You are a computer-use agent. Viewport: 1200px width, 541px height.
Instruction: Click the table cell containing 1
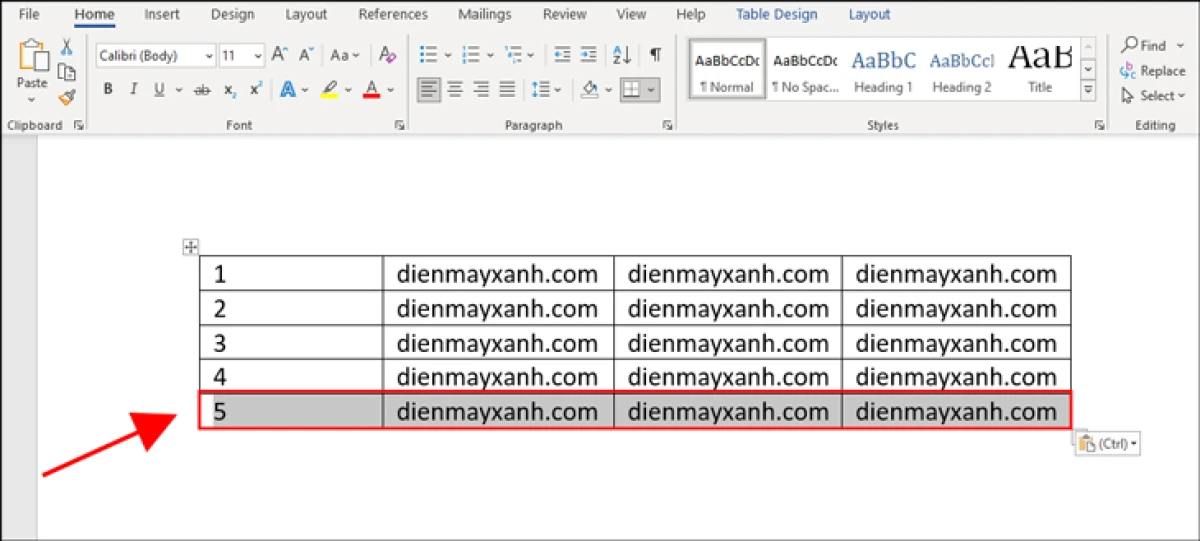coord(291,273)
